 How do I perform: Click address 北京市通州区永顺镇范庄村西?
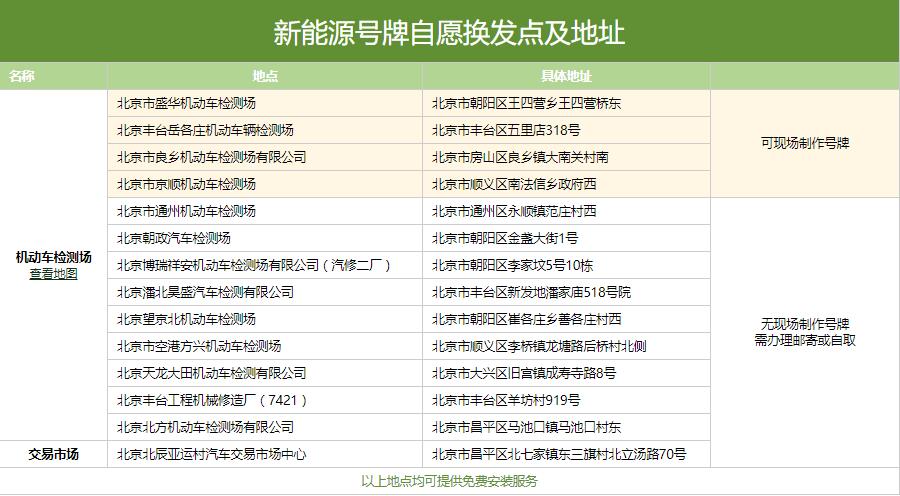(514, 211)
